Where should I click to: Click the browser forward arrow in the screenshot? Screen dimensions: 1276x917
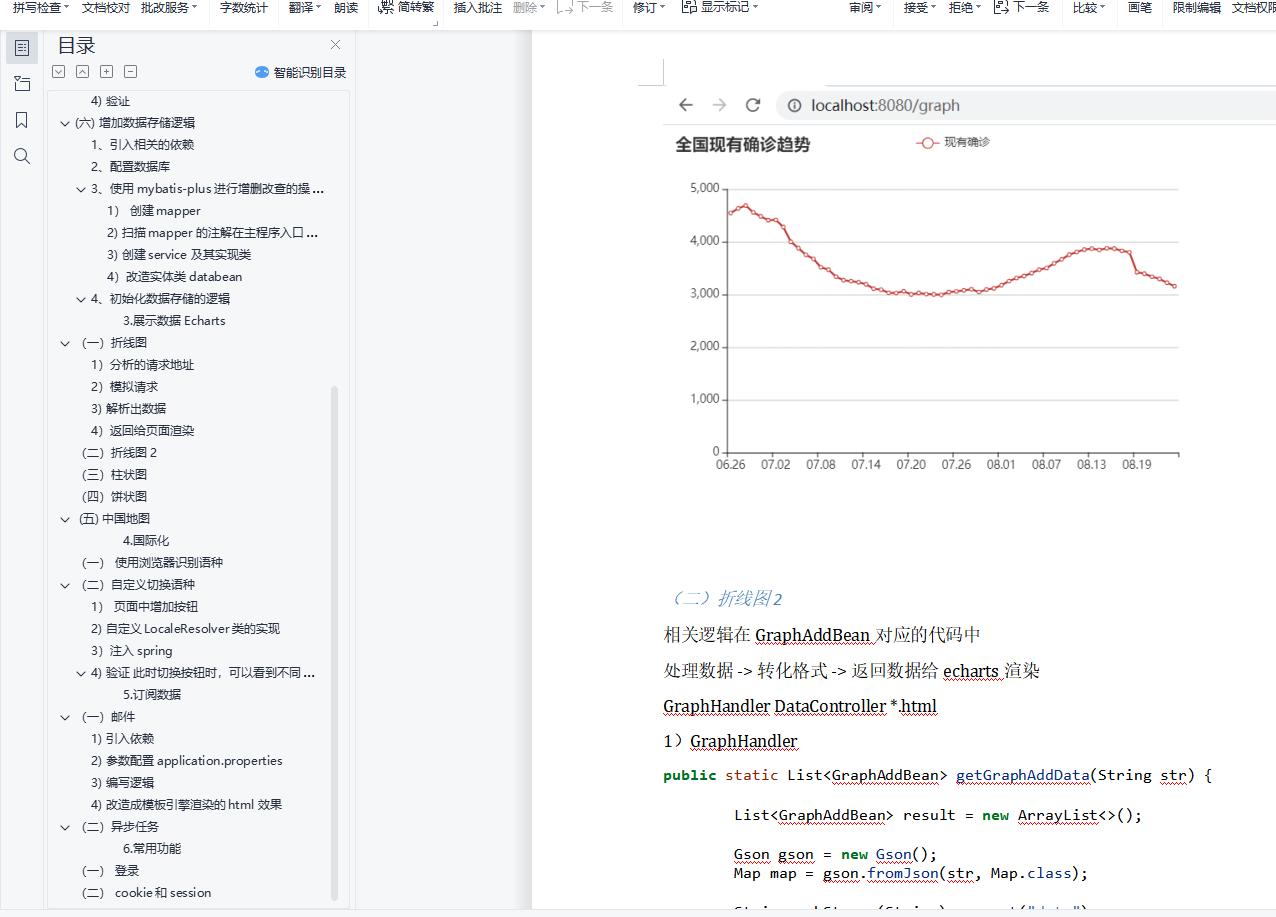tap(719, 105)
